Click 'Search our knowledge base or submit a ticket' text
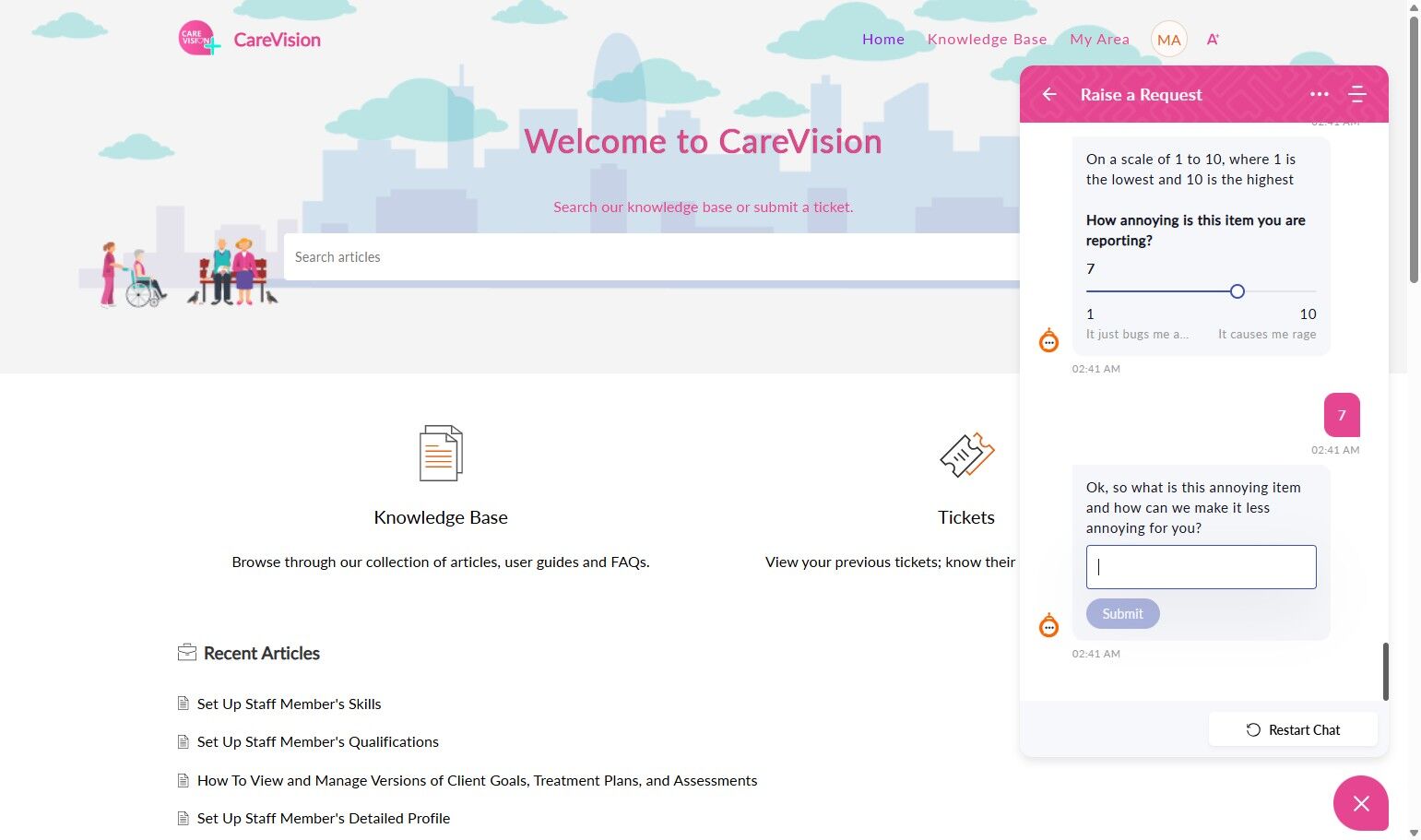 point(703,207)
